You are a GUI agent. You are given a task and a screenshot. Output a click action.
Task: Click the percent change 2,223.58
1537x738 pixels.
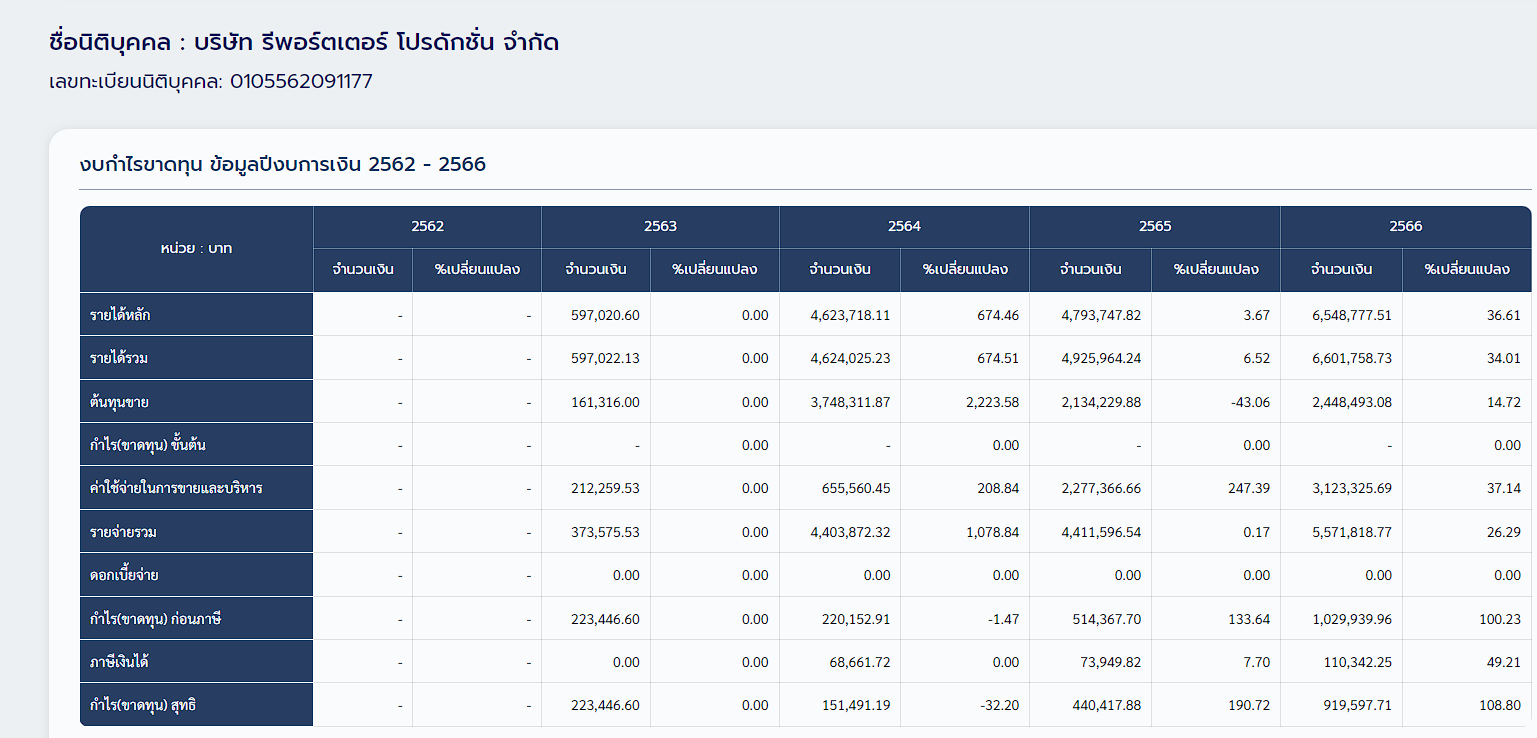click(x=993, y=402)
